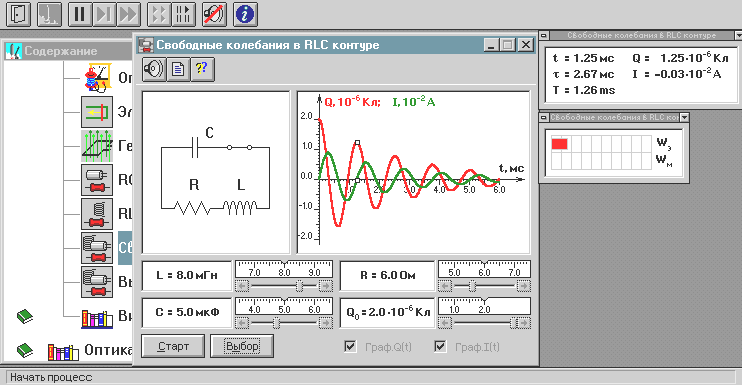Select the green field lines tree item 'Ге'
Image resolution: width=742 pixels, height=385 pixels.
pyautogui.click(x=97, y=146)
